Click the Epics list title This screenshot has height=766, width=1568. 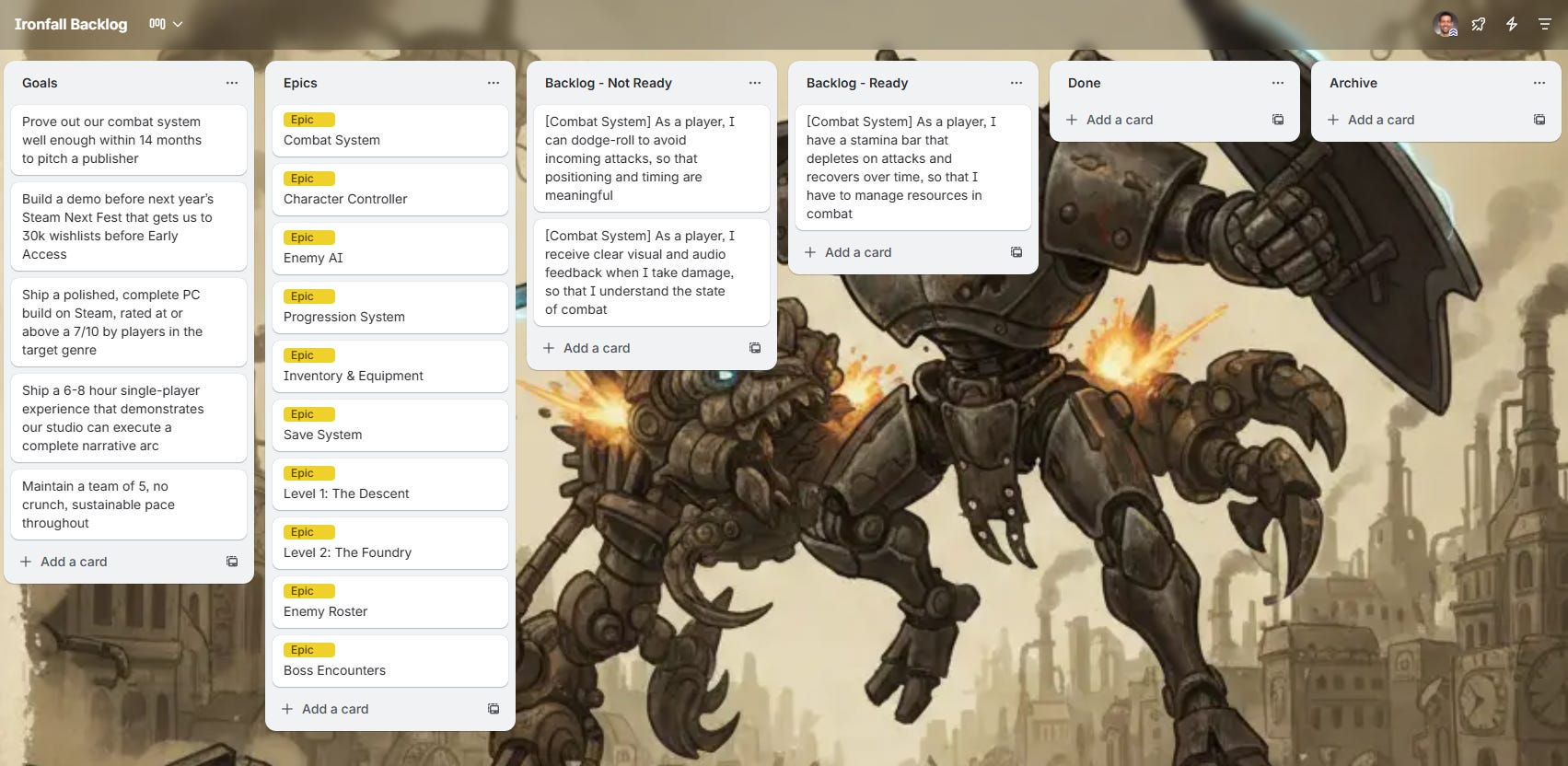300,83
